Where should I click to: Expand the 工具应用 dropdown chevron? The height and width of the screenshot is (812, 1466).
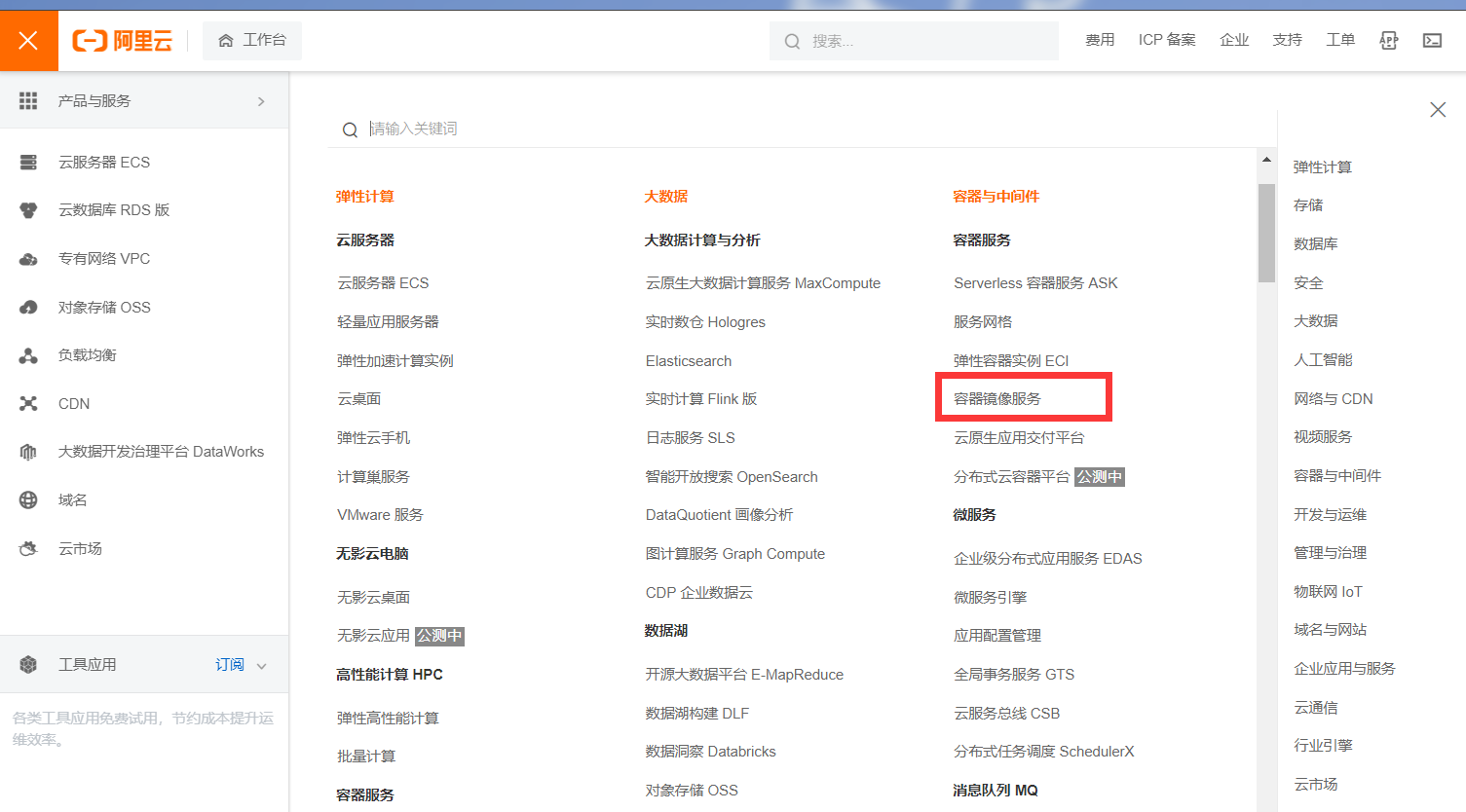pos(261,666)
